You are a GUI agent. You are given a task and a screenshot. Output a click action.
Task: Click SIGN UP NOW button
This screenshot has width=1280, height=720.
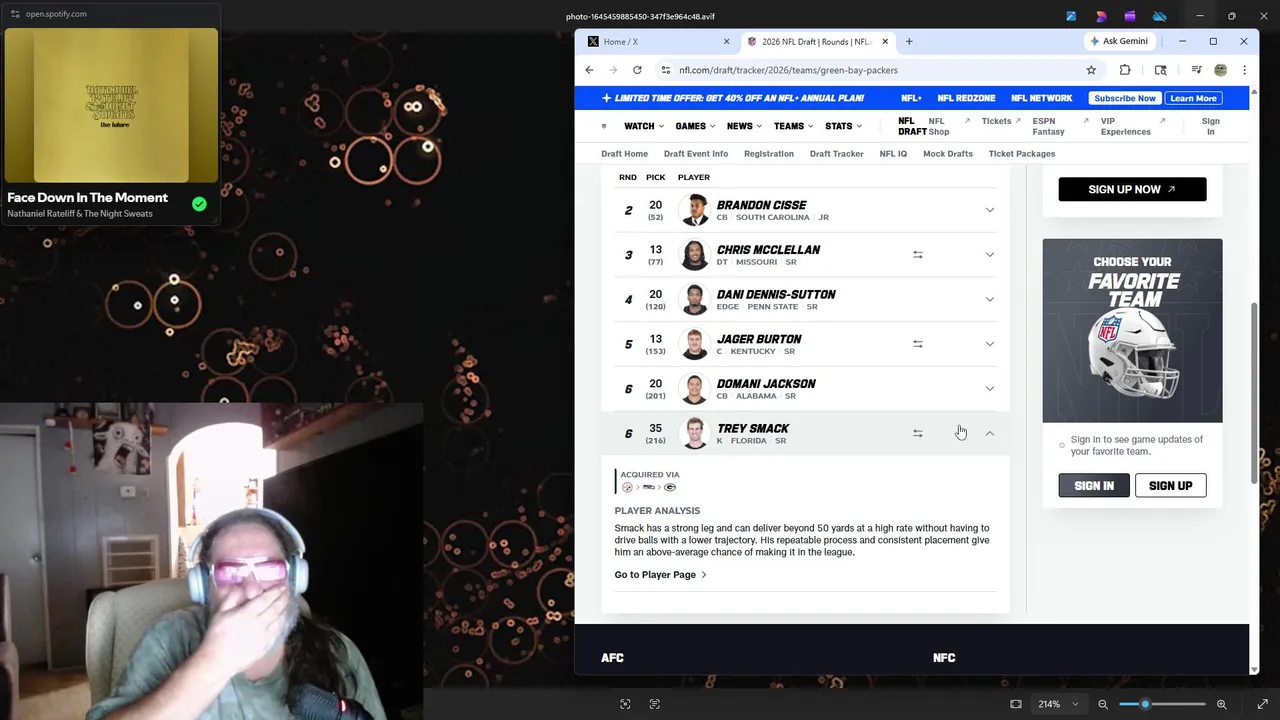point(1132,189)
